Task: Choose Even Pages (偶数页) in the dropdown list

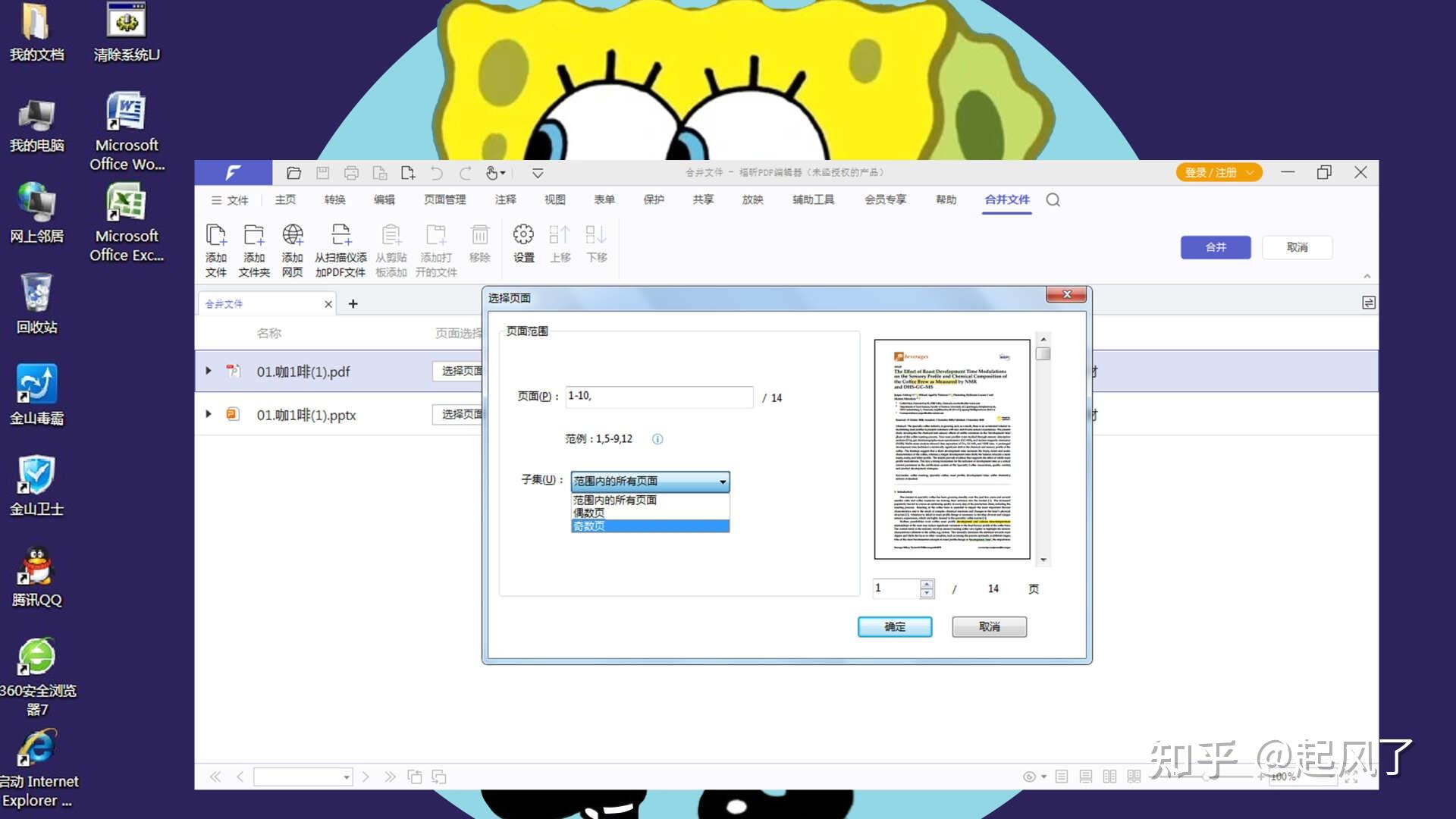Action: point(650,513)
